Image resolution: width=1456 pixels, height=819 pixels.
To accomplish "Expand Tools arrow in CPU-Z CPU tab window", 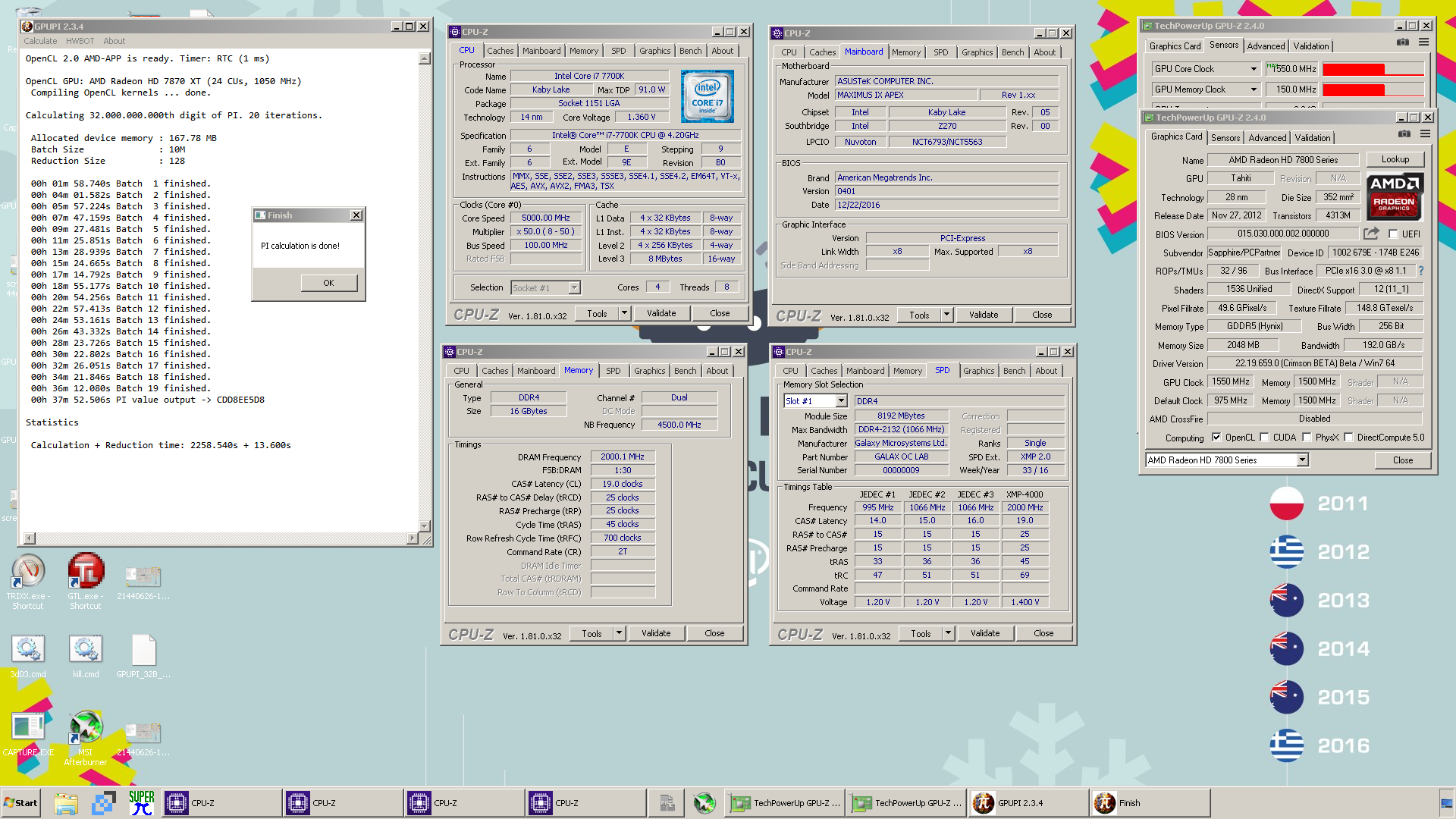I will point(624,313).
